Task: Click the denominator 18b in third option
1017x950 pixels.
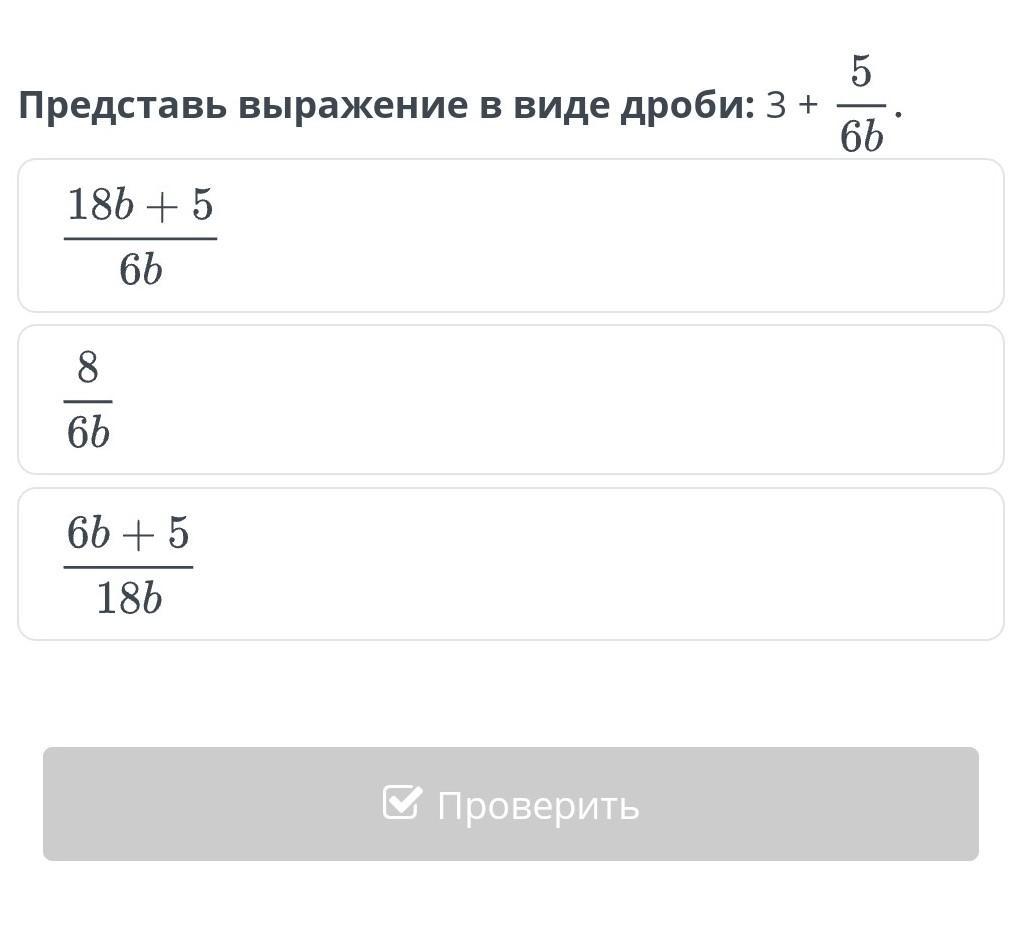Action: click(x=129, y=599)
